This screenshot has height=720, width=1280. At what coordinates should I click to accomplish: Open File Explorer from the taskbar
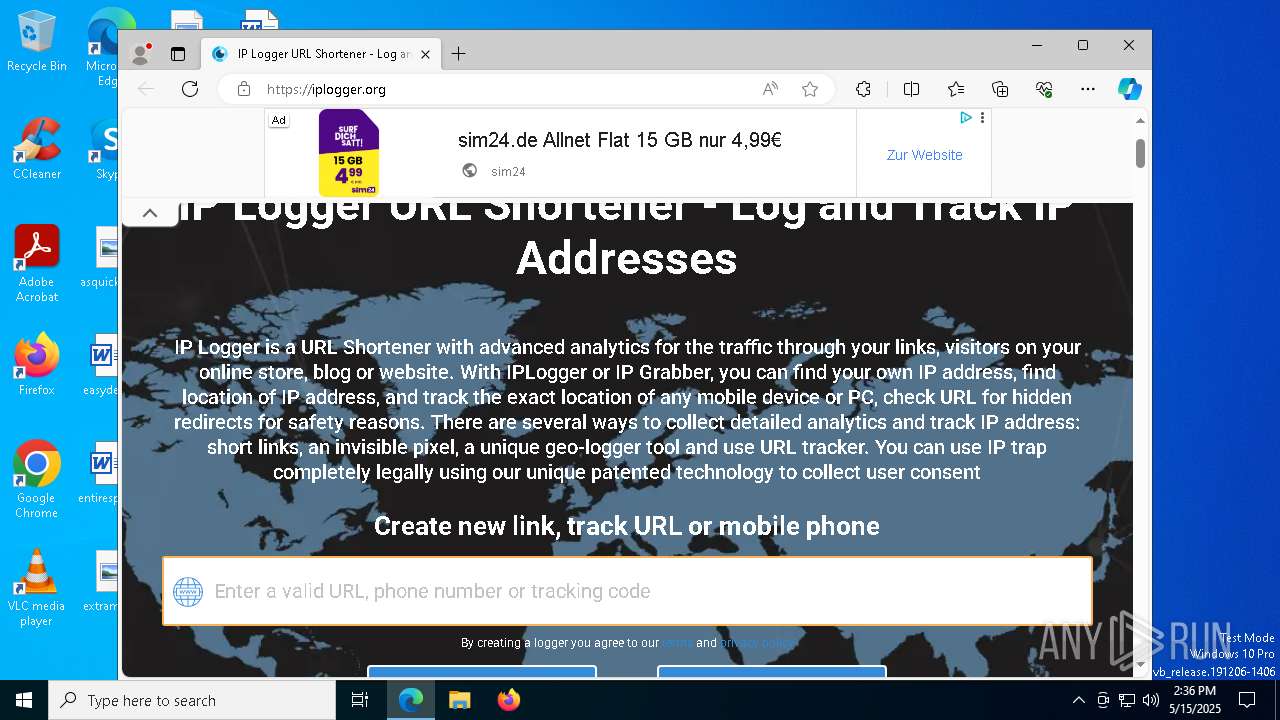click(x=459, y=700)
